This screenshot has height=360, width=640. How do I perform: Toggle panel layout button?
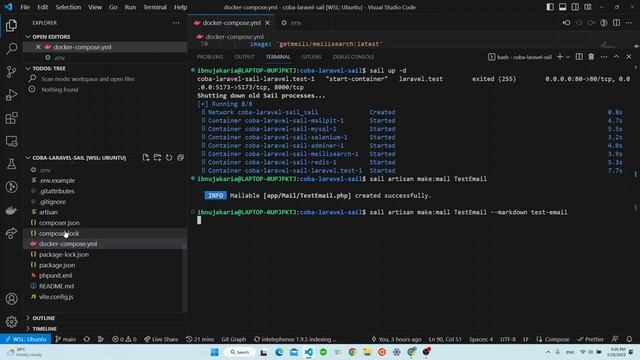point(562,7)
